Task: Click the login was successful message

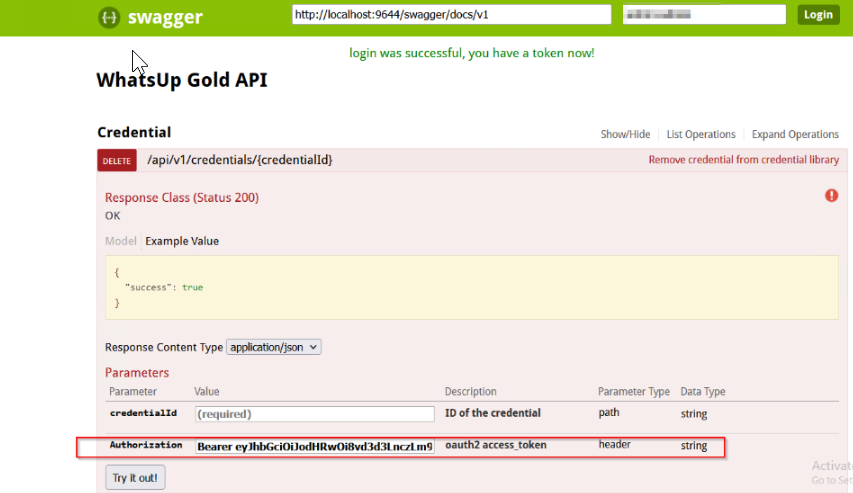Action: pyautogui.click(x=472, y=53)
